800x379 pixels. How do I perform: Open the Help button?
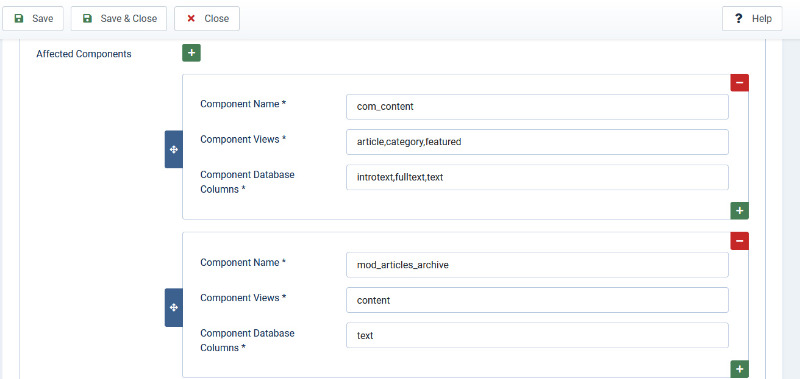[x=752, y=18]
